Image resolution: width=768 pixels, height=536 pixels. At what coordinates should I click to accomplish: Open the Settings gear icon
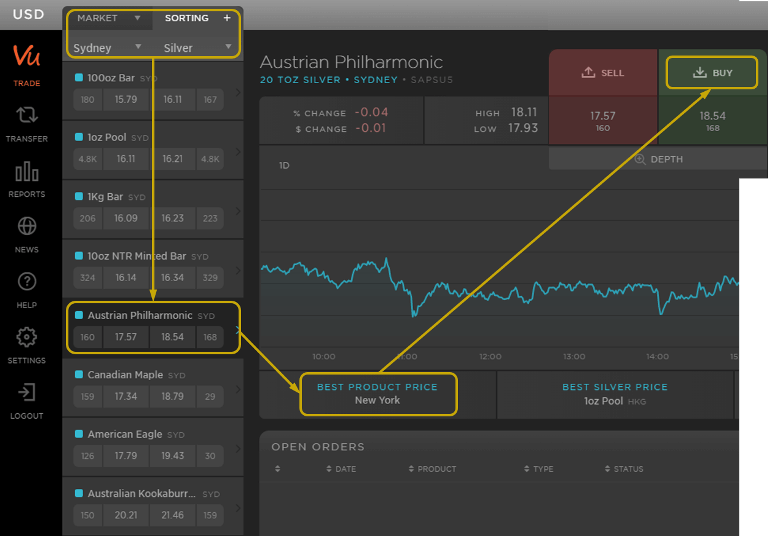click(26, 337)
